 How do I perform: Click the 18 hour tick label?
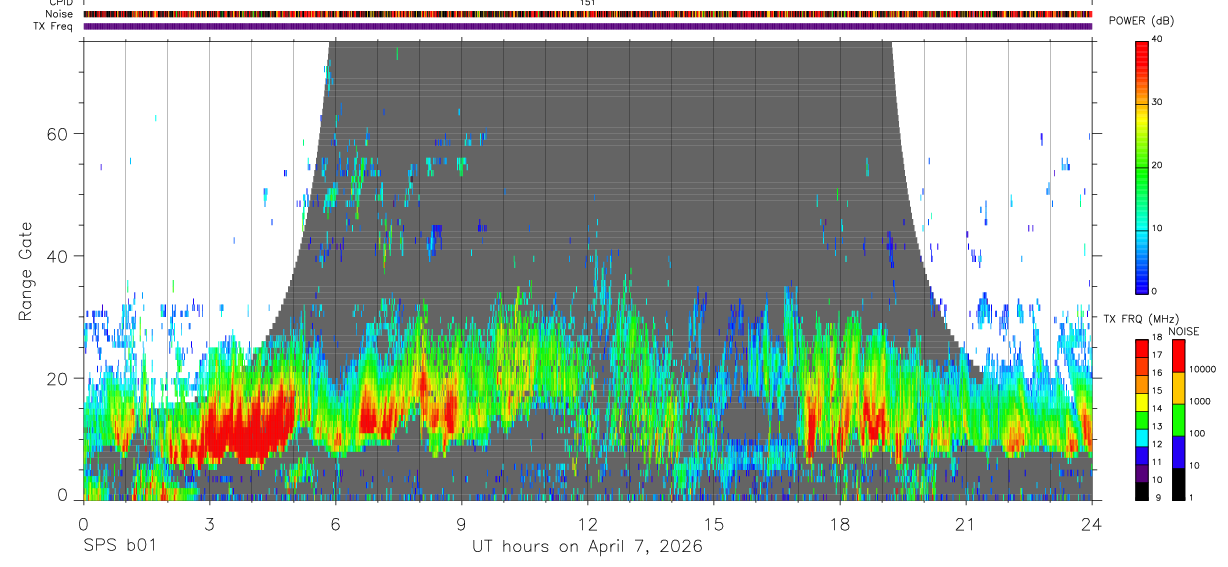839,523
